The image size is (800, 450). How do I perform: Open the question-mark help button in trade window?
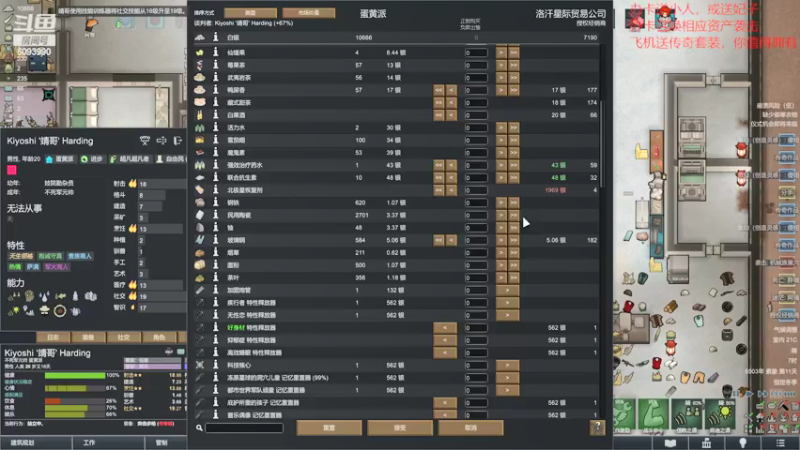[x=597, y=427]
